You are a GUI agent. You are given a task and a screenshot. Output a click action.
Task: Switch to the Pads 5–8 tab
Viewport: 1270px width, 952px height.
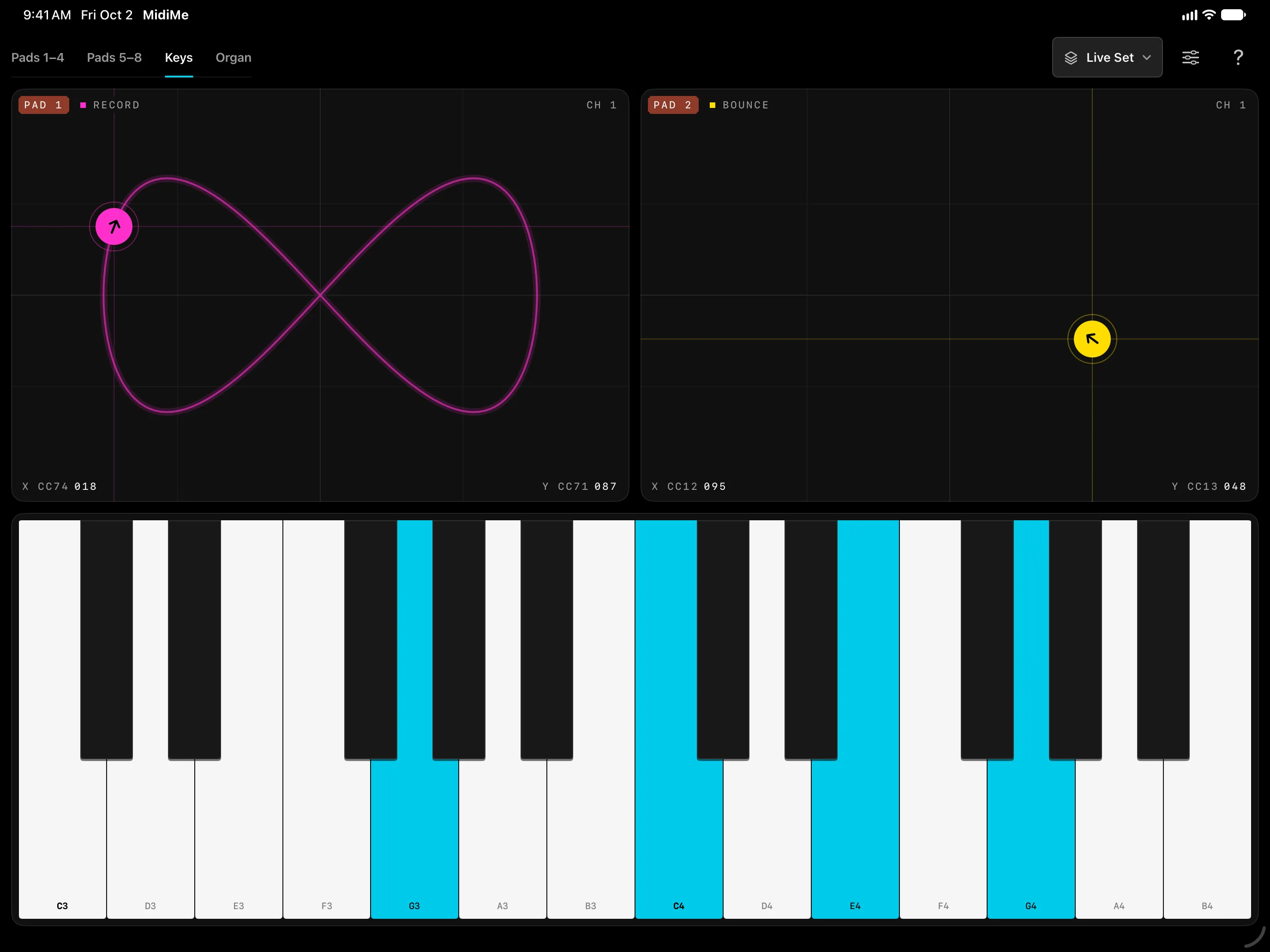click(x=114, y=57)
